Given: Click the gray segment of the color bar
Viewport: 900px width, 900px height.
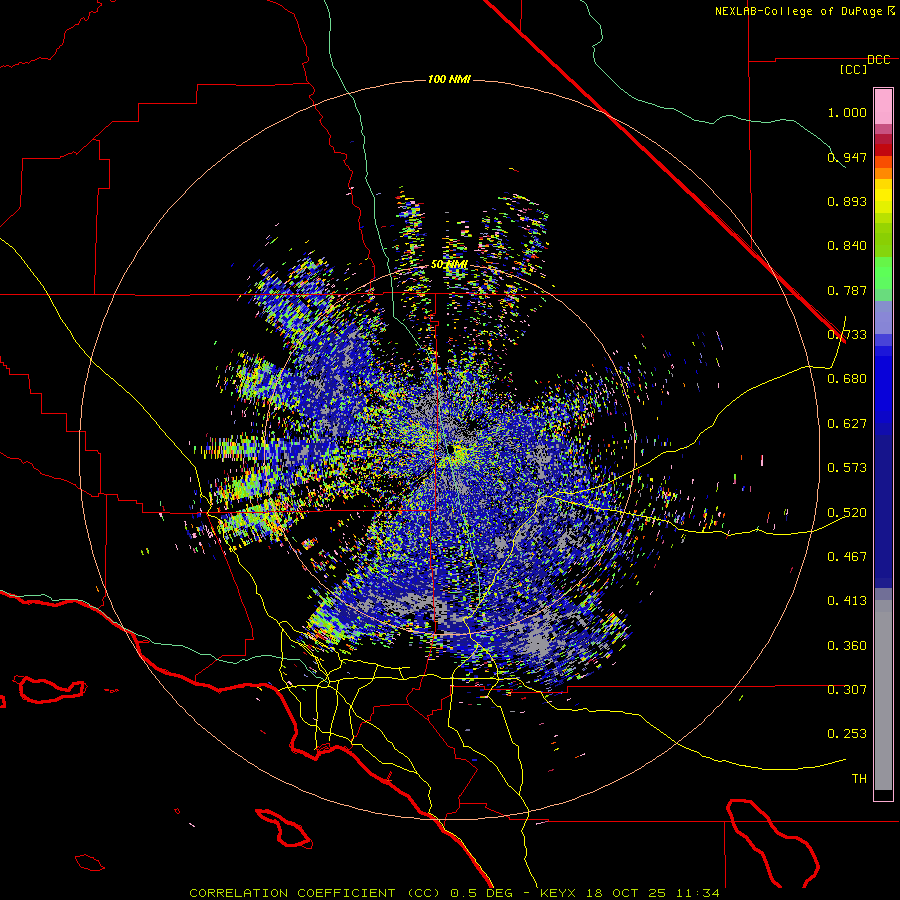Looking at the screenshot, I should tap(883, 695).
